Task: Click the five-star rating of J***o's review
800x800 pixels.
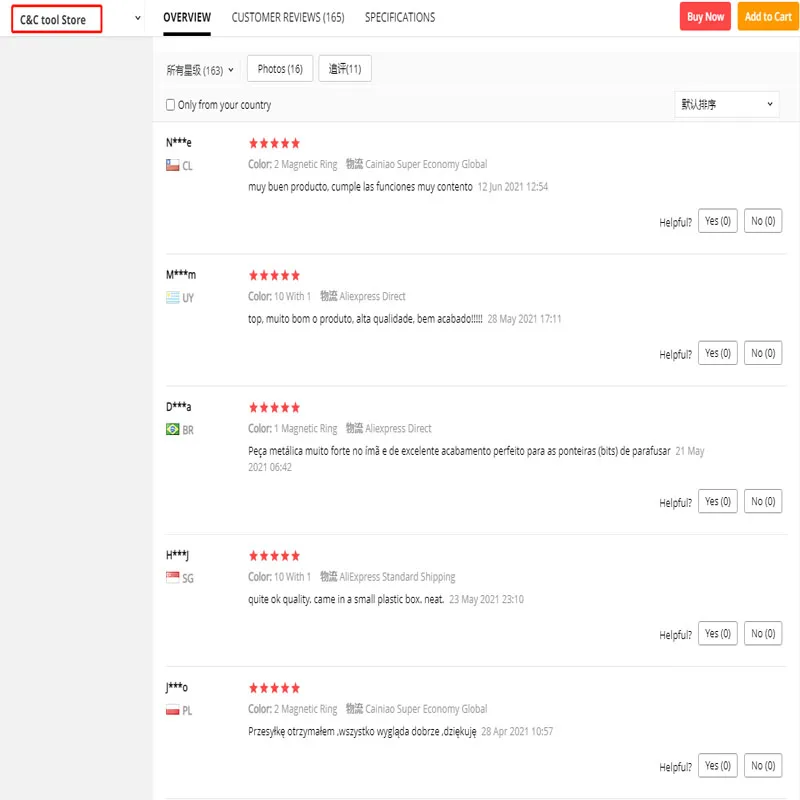Action: pyautogui.click(x=274, y=688)
